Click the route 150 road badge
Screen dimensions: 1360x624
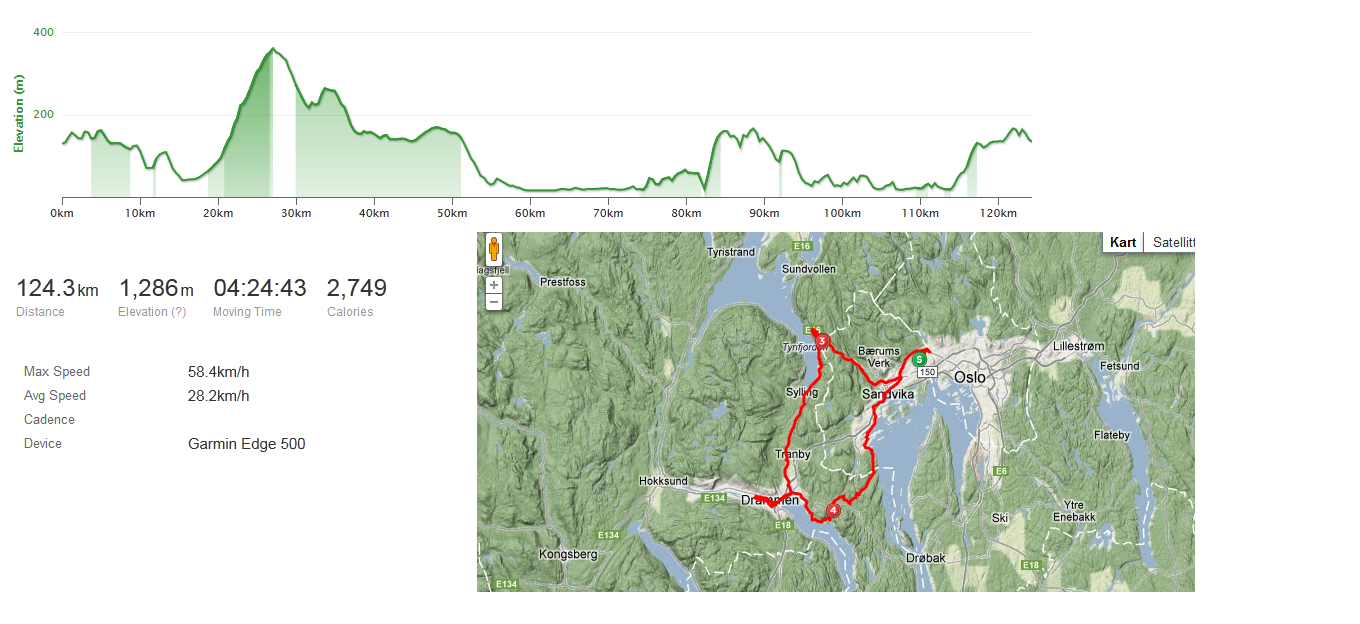928,373
